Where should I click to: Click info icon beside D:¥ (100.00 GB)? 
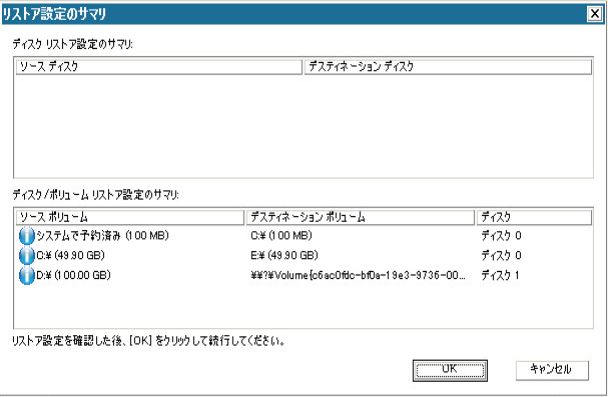[27, 275]
